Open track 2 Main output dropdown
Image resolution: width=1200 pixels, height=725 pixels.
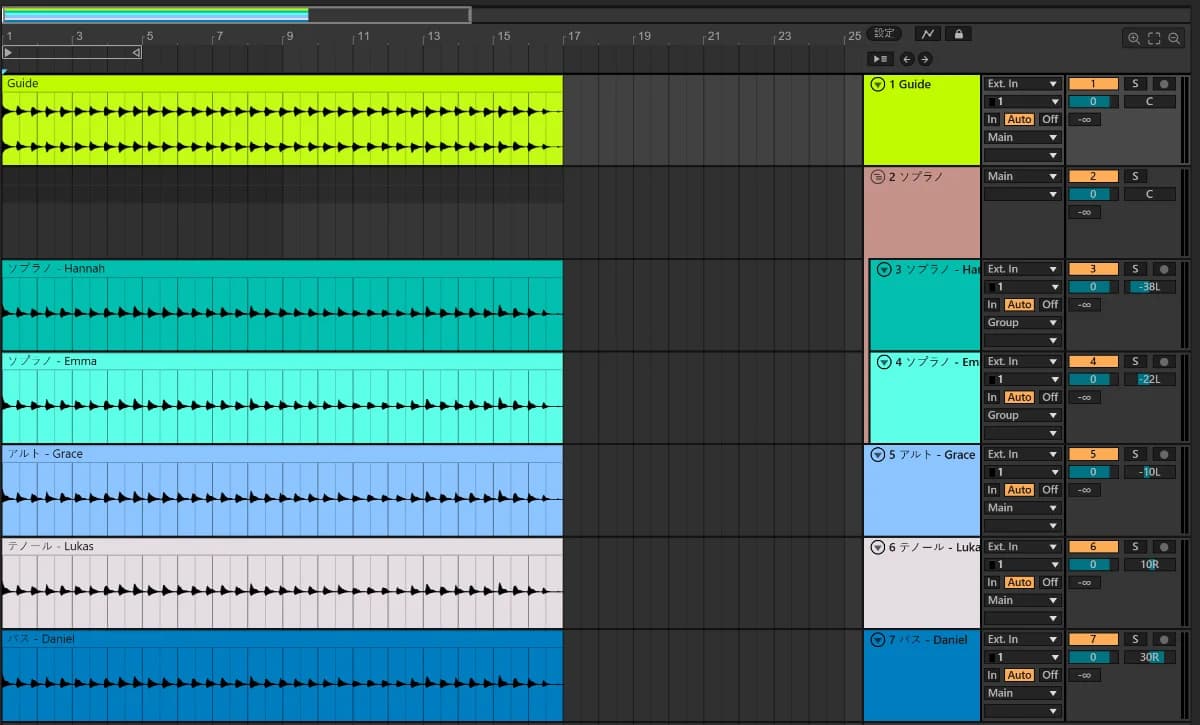click(1022, 176)
